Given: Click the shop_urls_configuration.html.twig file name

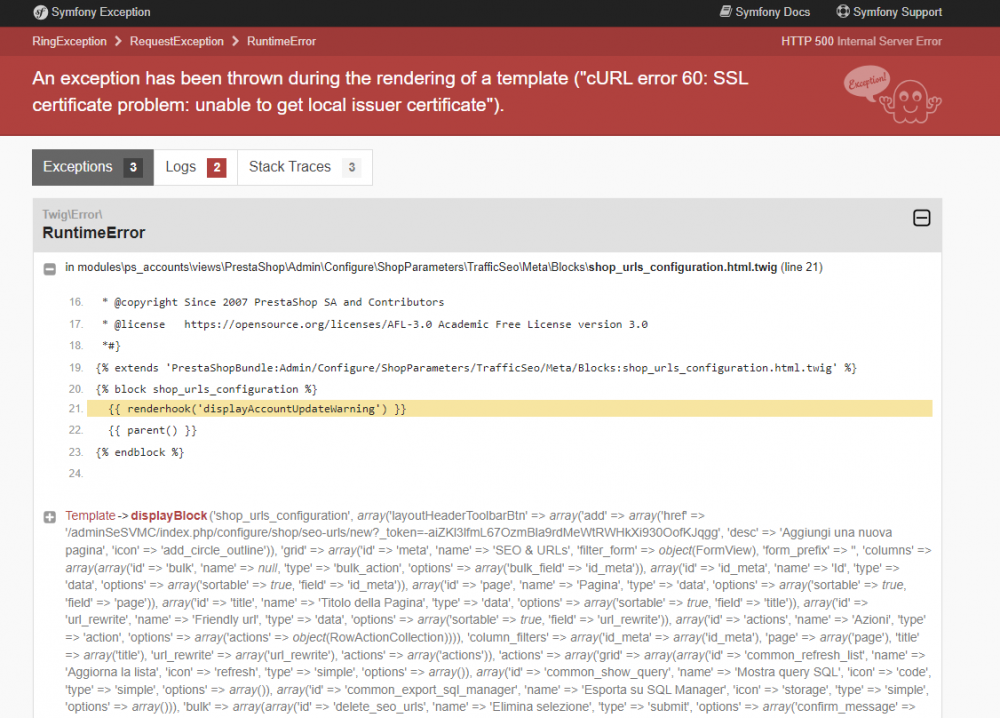Looking at the screenshot, I should (682, 267).
